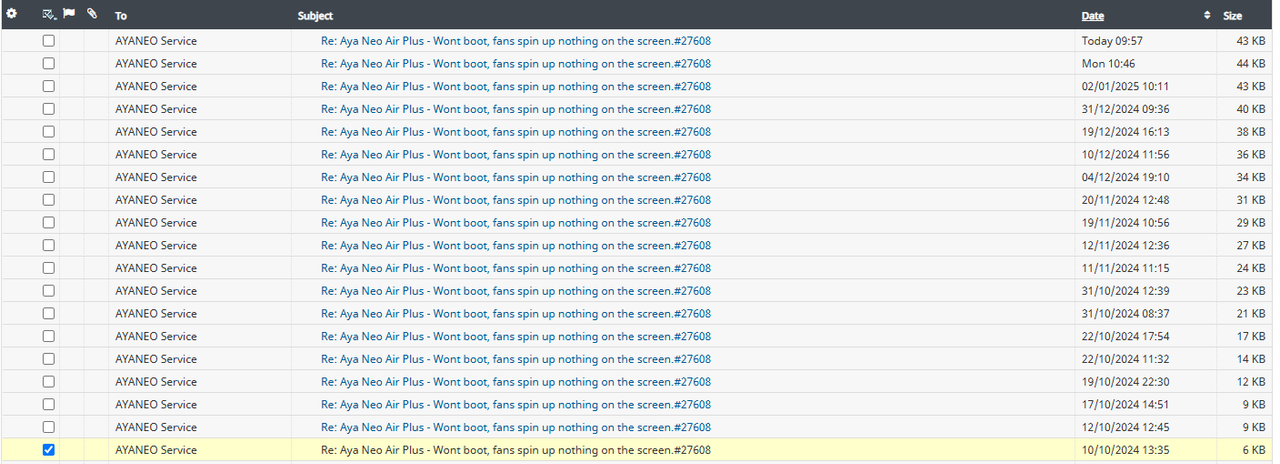This screenshot has width=1280, height=464.
Task: Click the date cell '10/12/2024 11:56'
Action: (x=1125, y=154)
